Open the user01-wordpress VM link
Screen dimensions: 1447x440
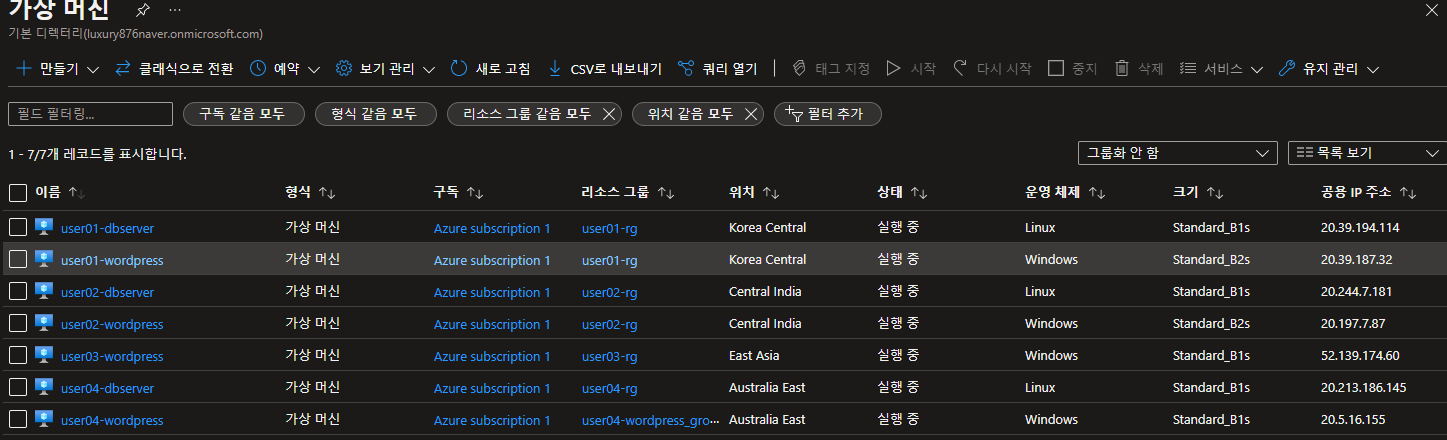[x=112, y=260]
